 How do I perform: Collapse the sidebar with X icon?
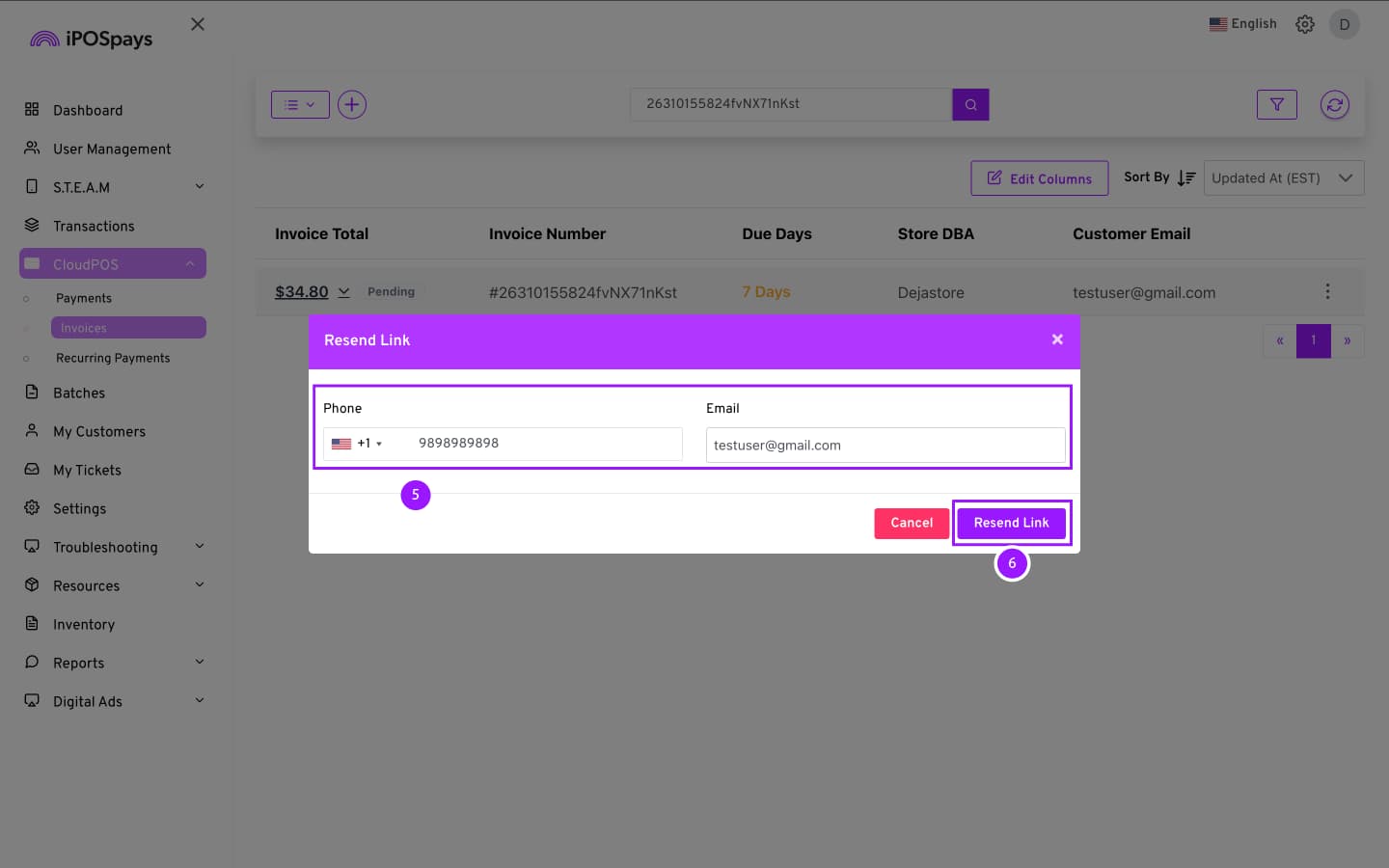coord(198,24)
